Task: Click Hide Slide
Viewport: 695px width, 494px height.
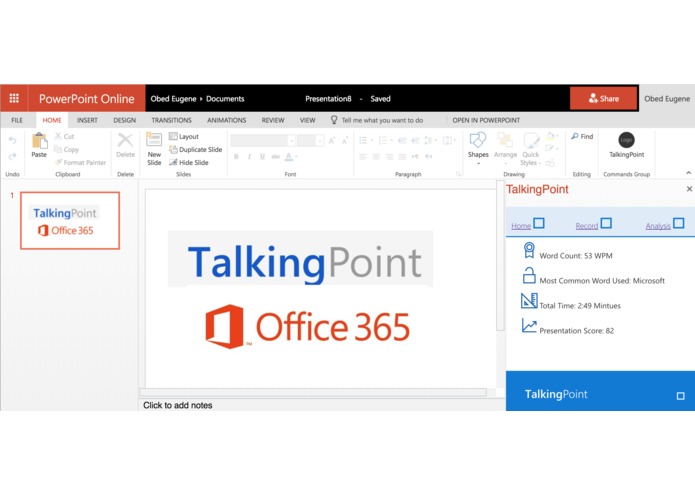Action: tap(189, 162)
